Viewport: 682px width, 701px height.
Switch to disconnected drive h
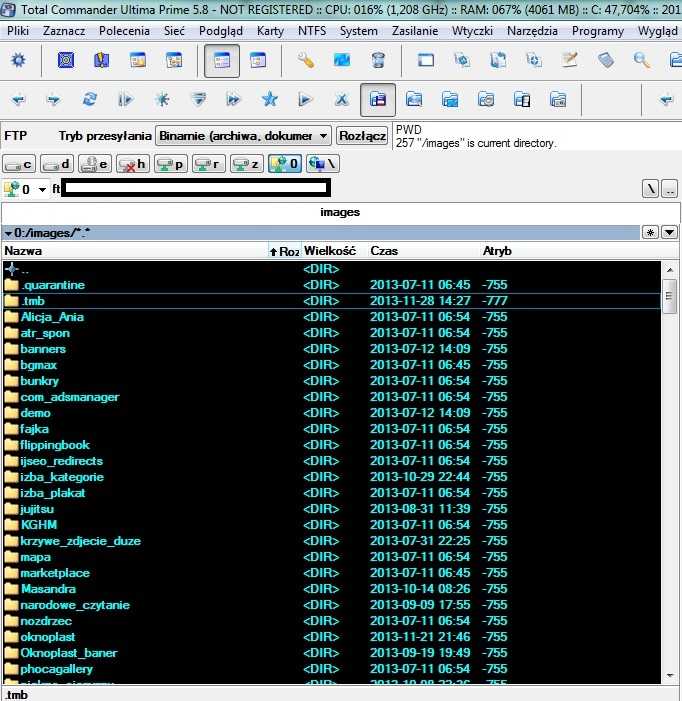(x=133, y=164)
